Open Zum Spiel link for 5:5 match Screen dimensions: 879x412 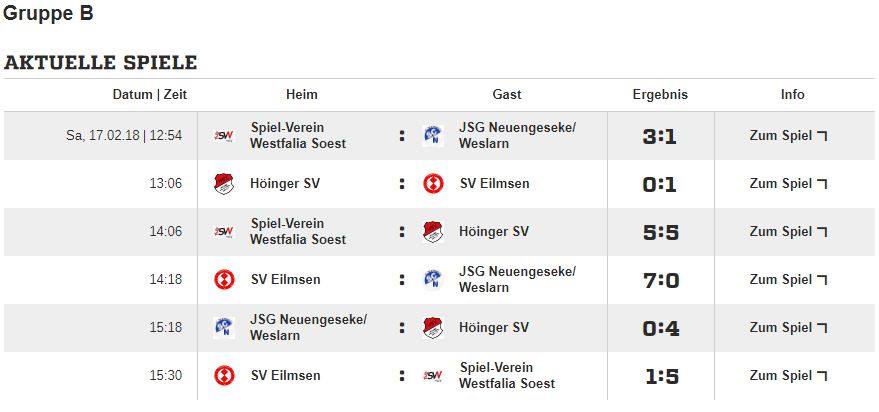(788, 232)
